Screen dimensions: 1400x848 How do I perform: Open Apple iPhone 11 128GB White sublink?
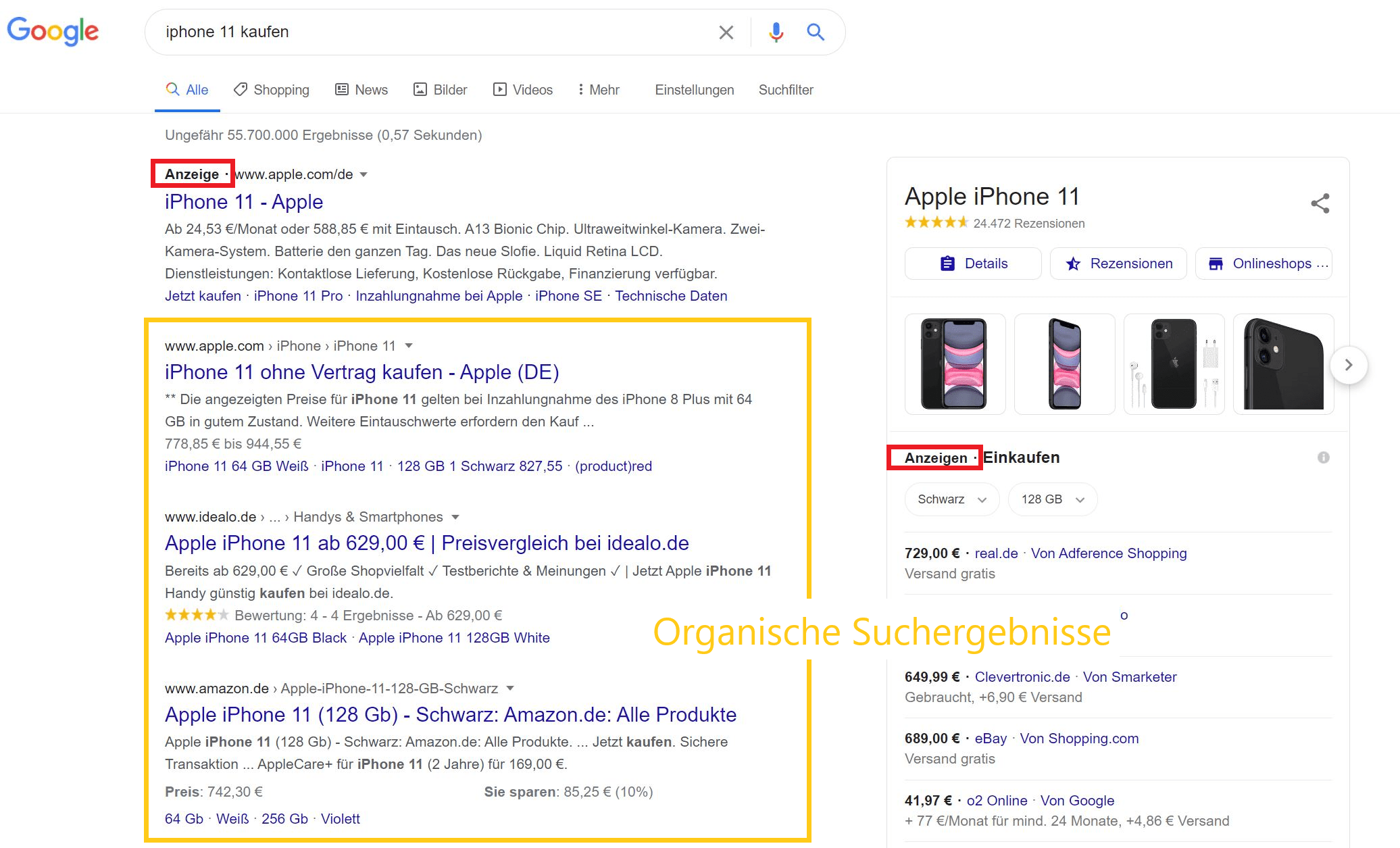pyautogui.click(x=454, y=638)
